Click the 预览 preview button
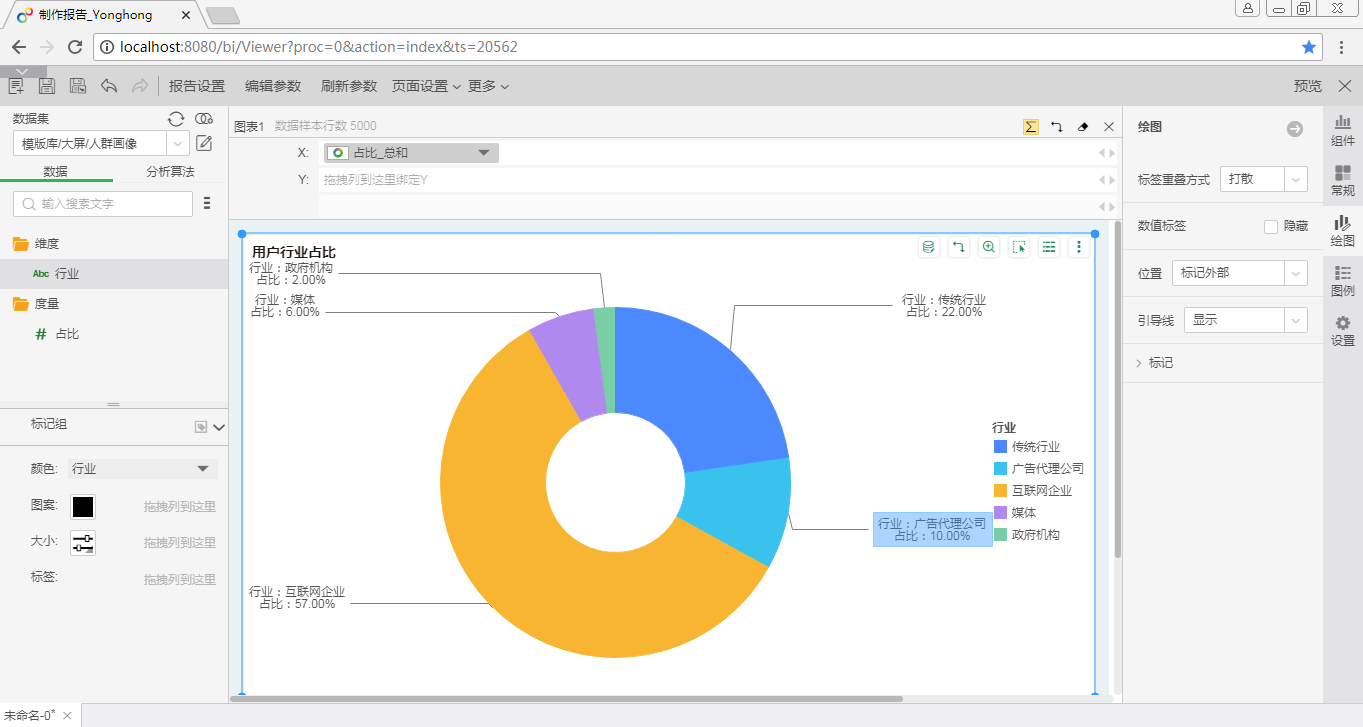This screenshot has height=727, width=1363. click(1308, 86)
